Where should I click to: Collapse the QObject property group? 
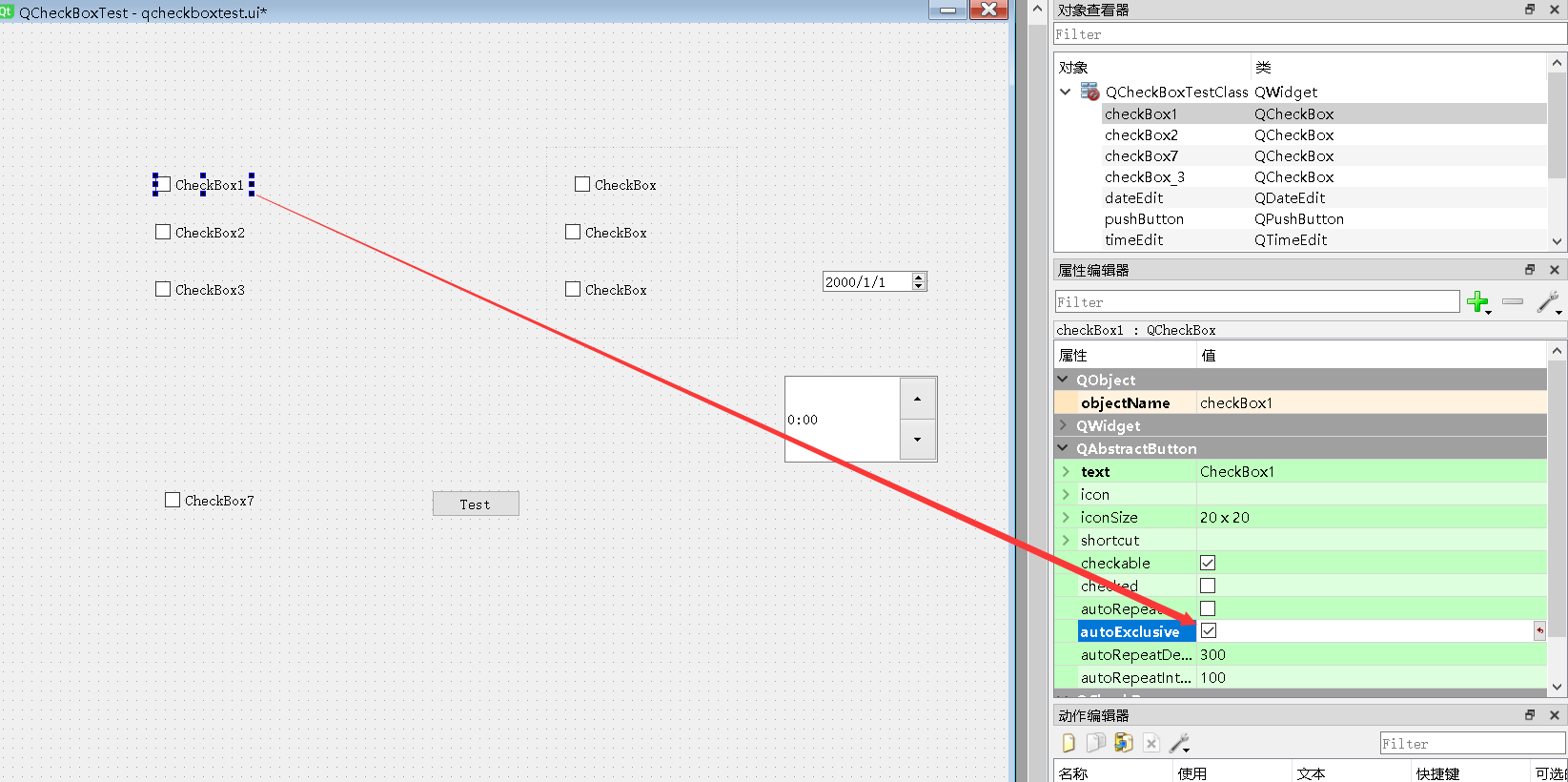click(x=1063, y=380)
